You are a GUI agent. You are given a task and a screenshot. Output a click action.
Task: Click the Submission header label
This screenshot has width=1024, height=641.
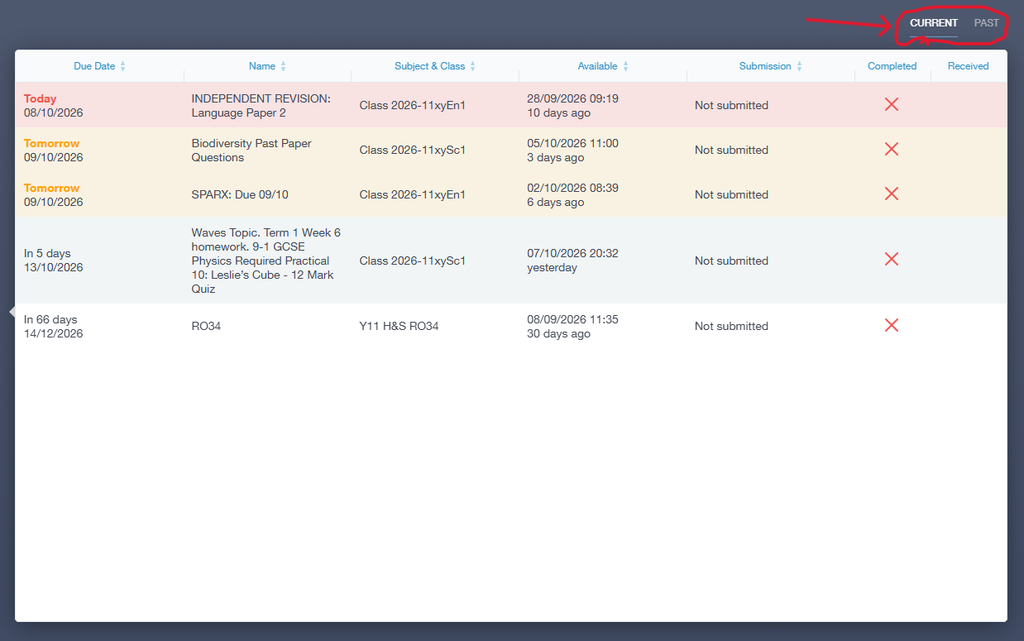tap(765, 66)
